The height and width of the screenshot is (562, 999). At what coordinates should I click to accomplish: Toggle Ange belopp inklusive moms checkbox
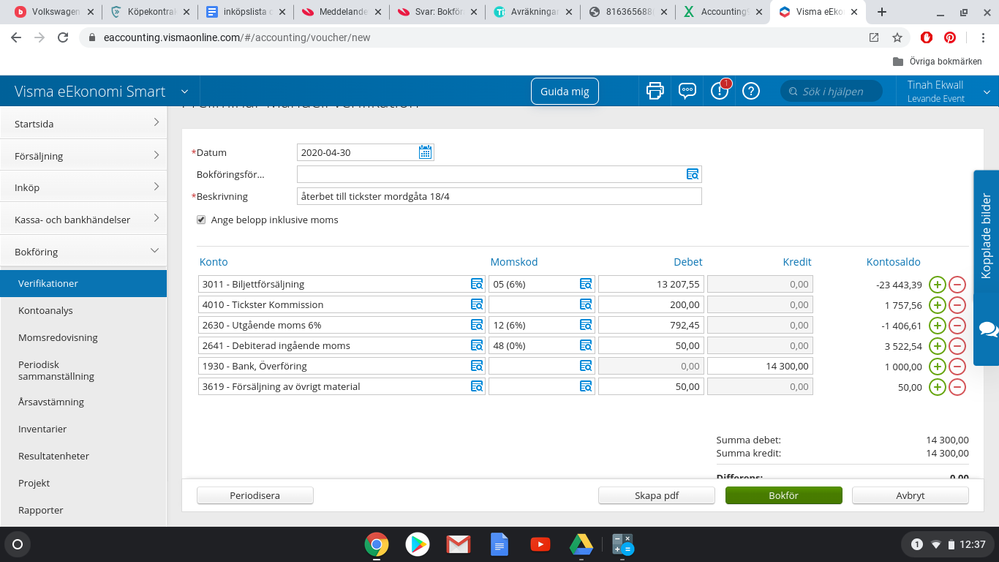[201, 220]
